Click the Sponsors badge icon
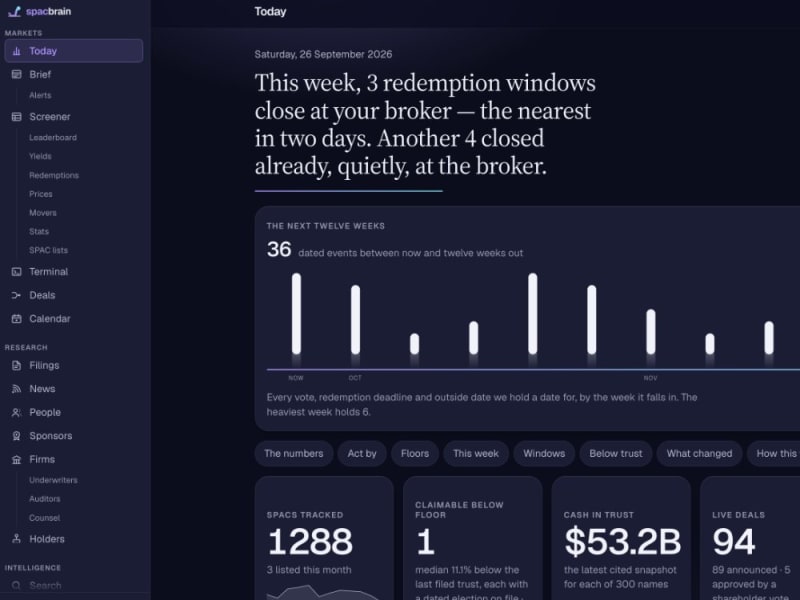The height and width of the screenshot is (600, 800). tap(16, 436)
